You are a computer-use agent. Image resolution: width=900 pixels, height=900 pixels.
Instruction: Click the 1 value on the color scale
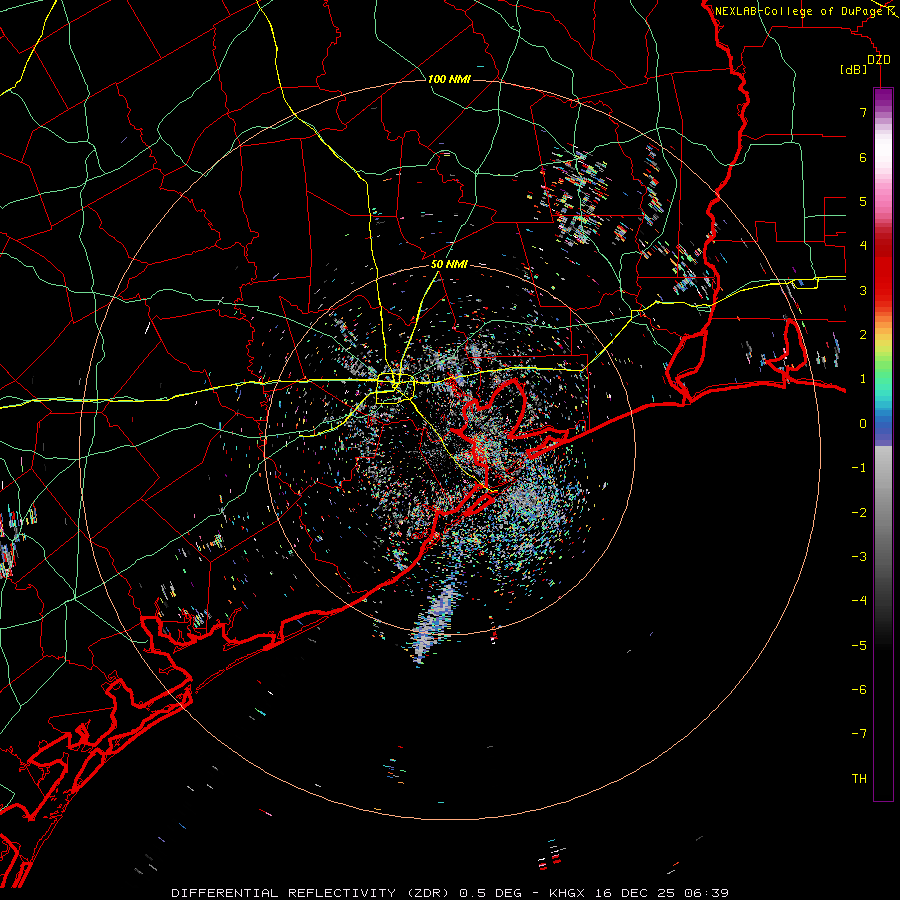[x=863, y=379]
